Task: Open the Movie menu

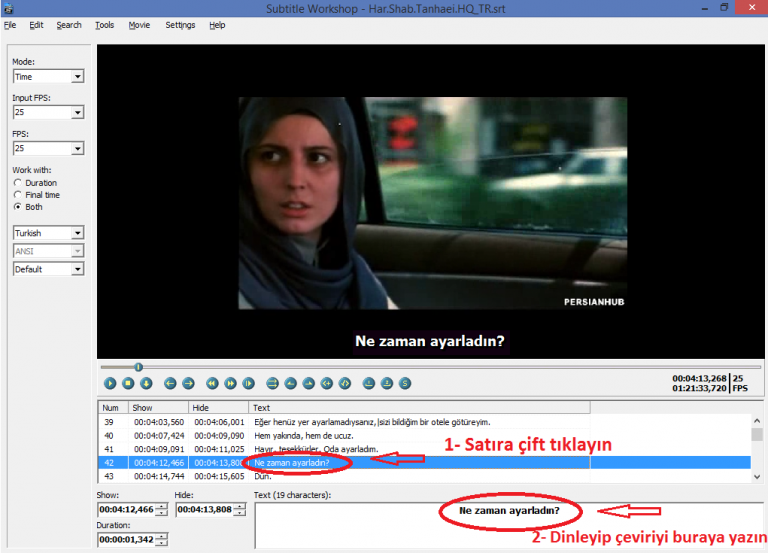Action: click(x=139, y=25)
